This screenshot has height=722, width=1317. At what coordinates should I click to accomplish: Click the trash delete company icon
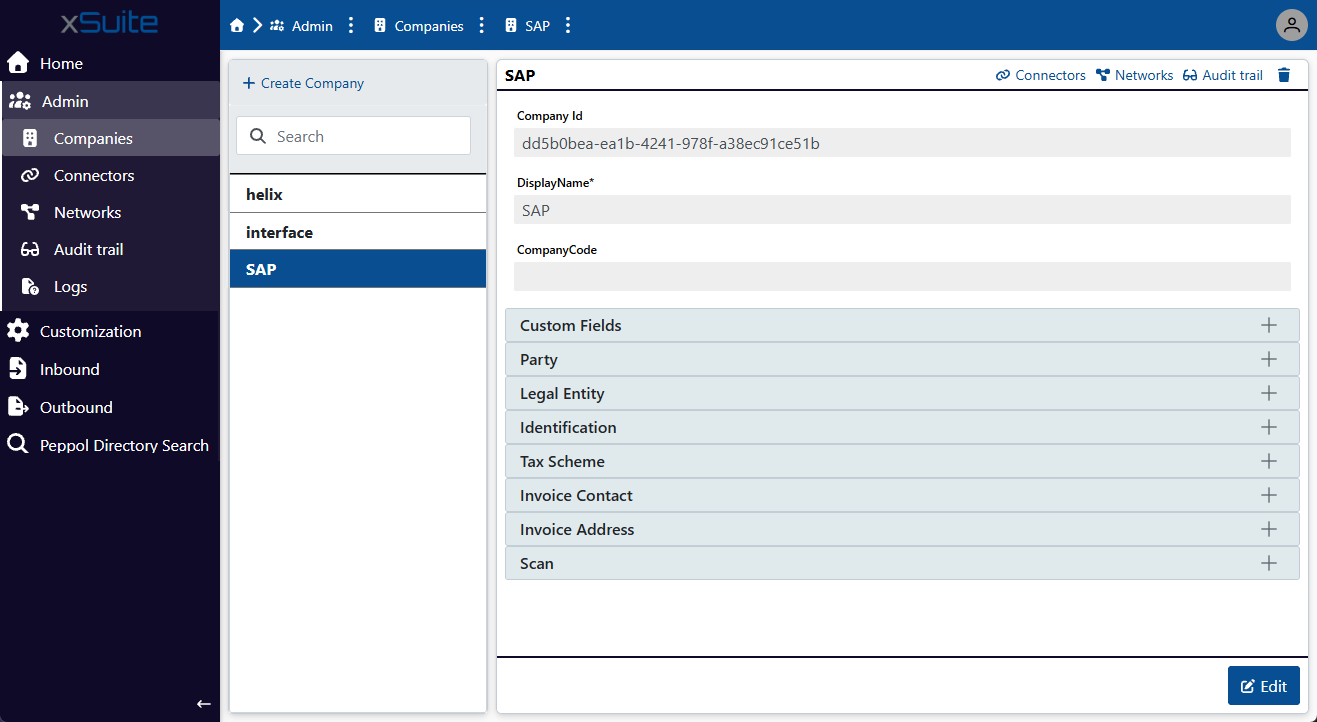click(x=1284, y=75)
